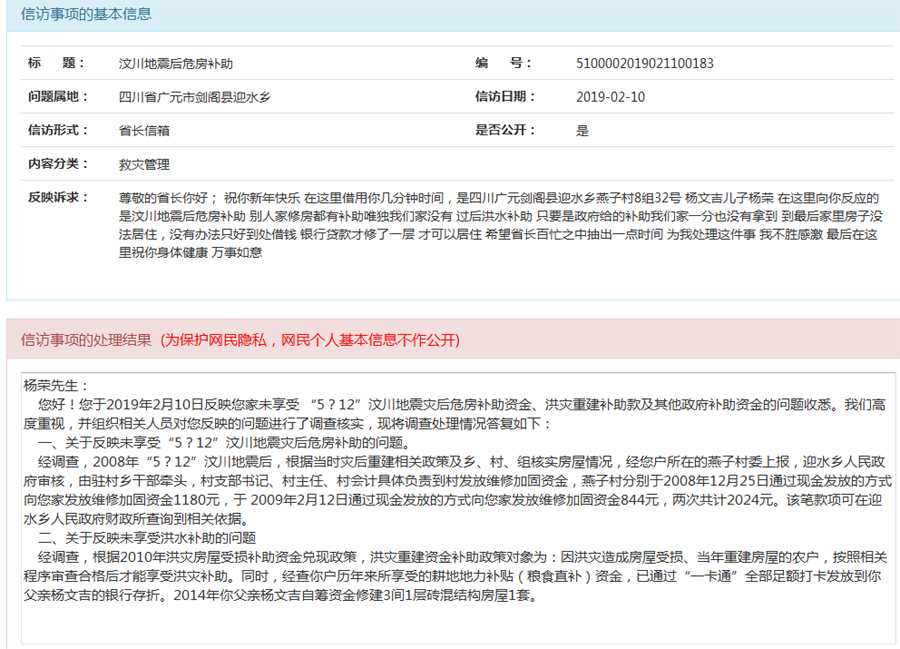The width and height of the screenshot is (900, 649).
Task: Click the location value 四川省广元市剑阁县迎水乡
Action: click(194, 97)
